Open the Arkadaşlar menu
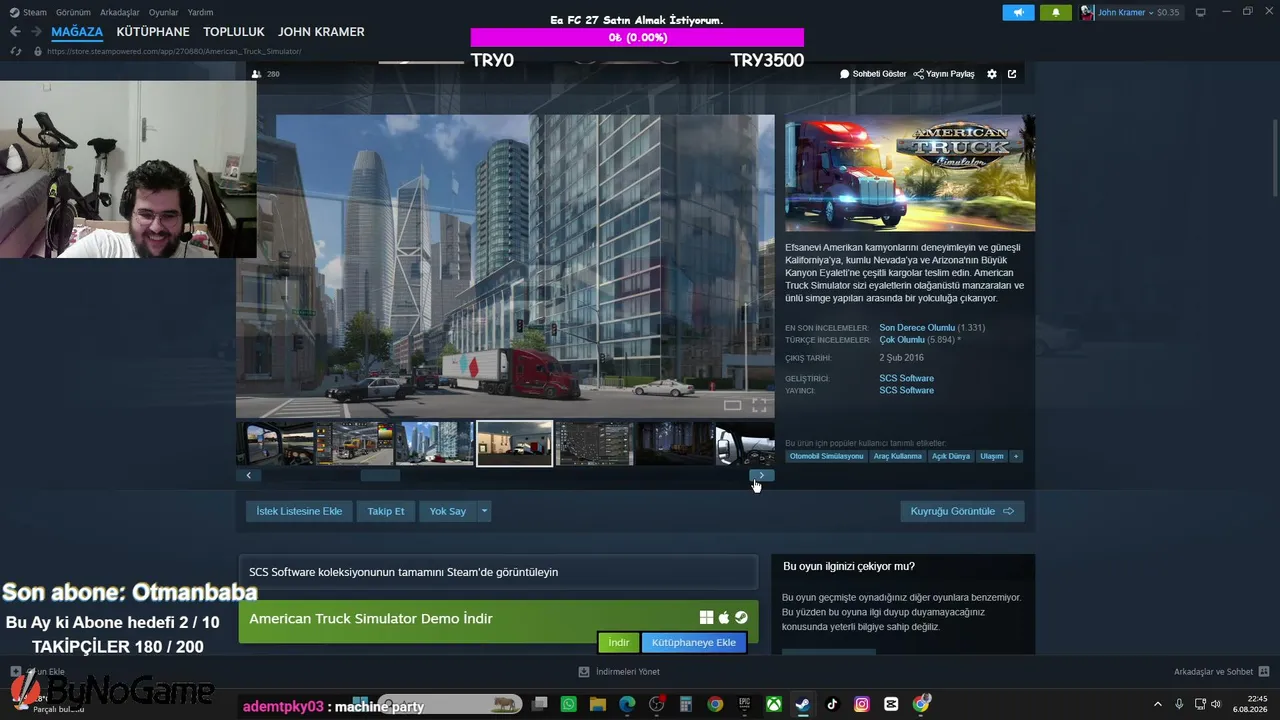The image size is (1280, 720). click(x=120, y=12)
